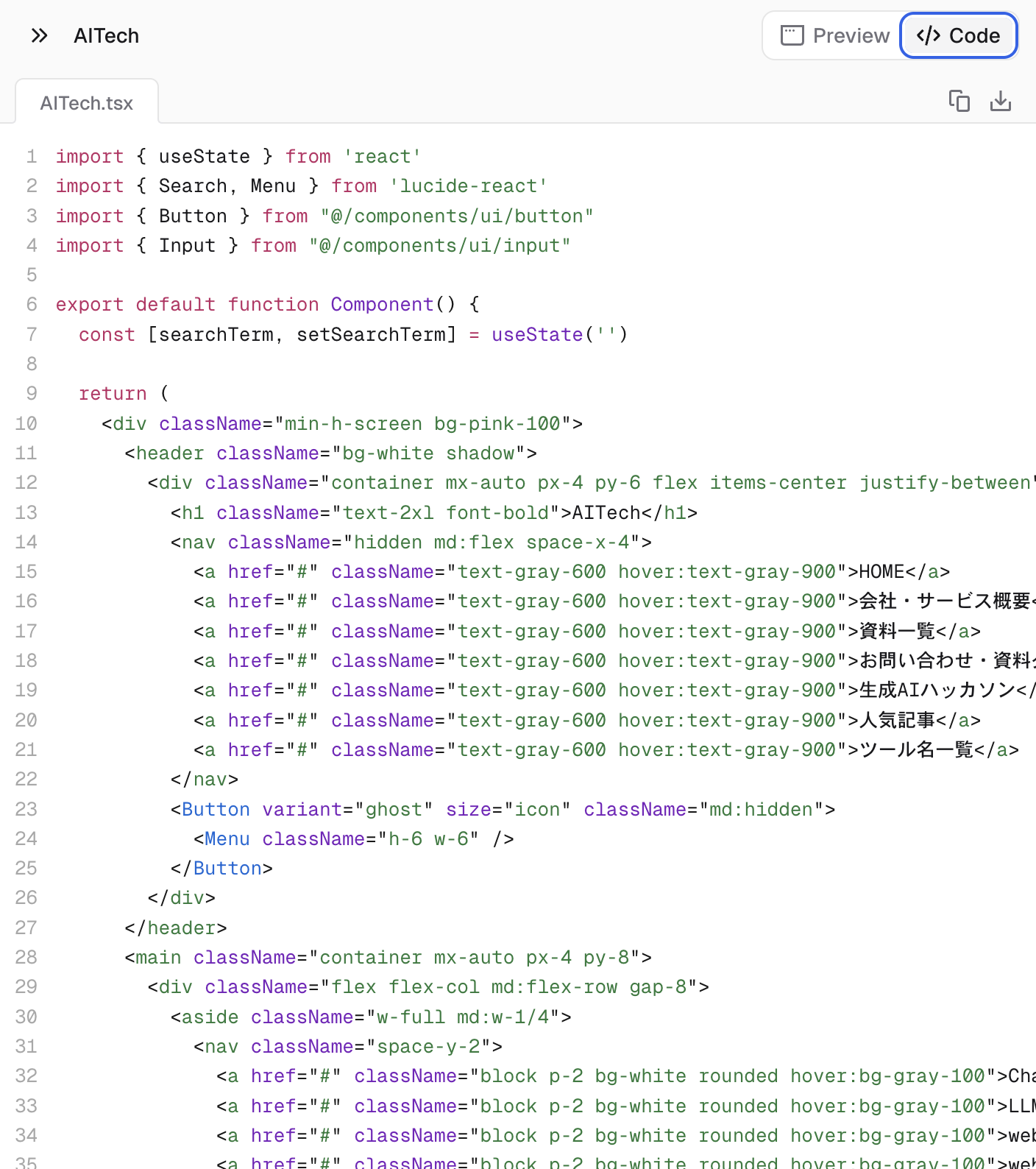Expand the sidebar with the double-chevron icon
1036x1169 pixels.
(40, 35)
